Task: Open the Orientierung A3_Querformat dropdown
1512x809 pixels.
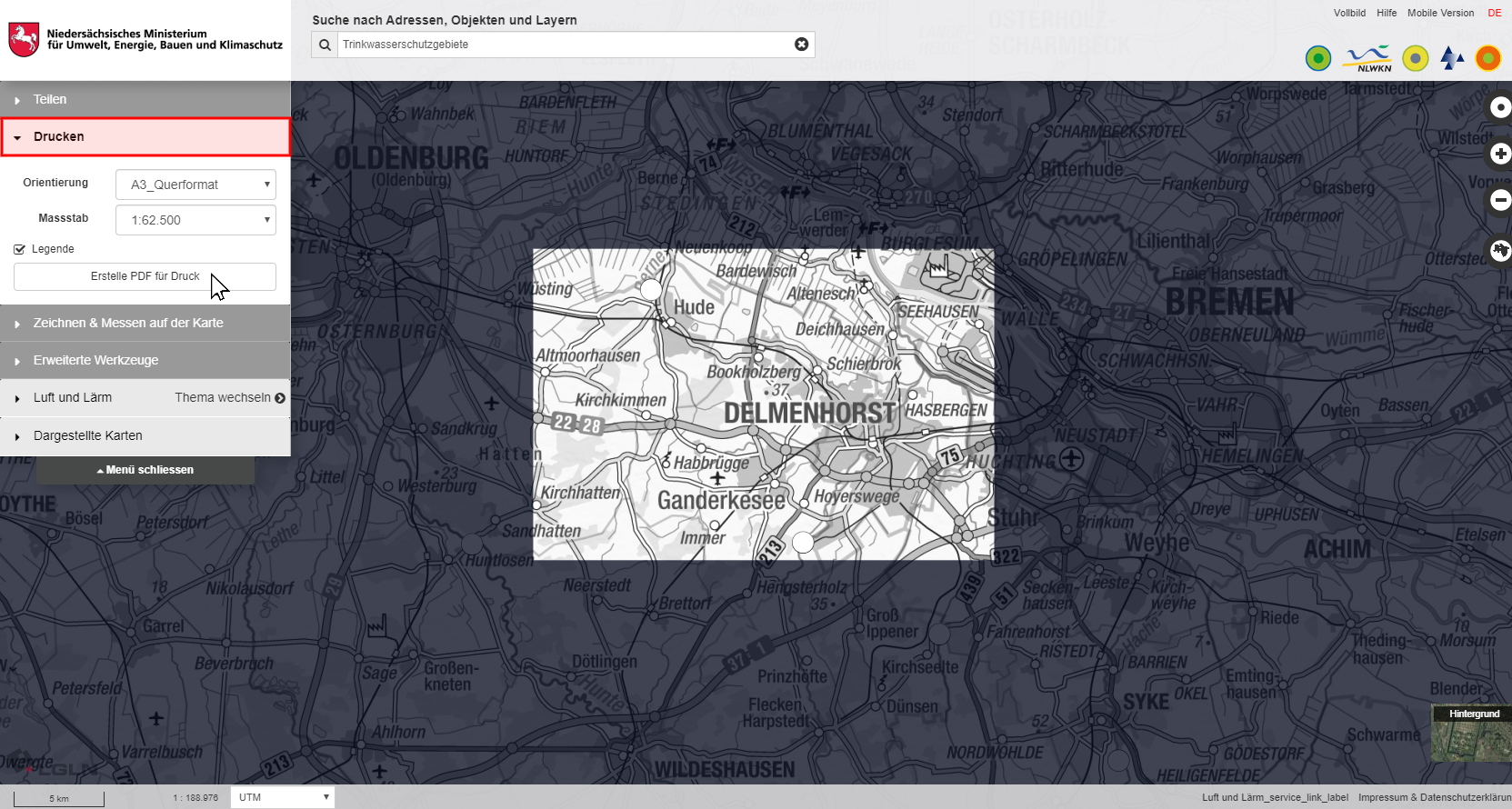Action: pyautogui.click(x=195, y=185)
